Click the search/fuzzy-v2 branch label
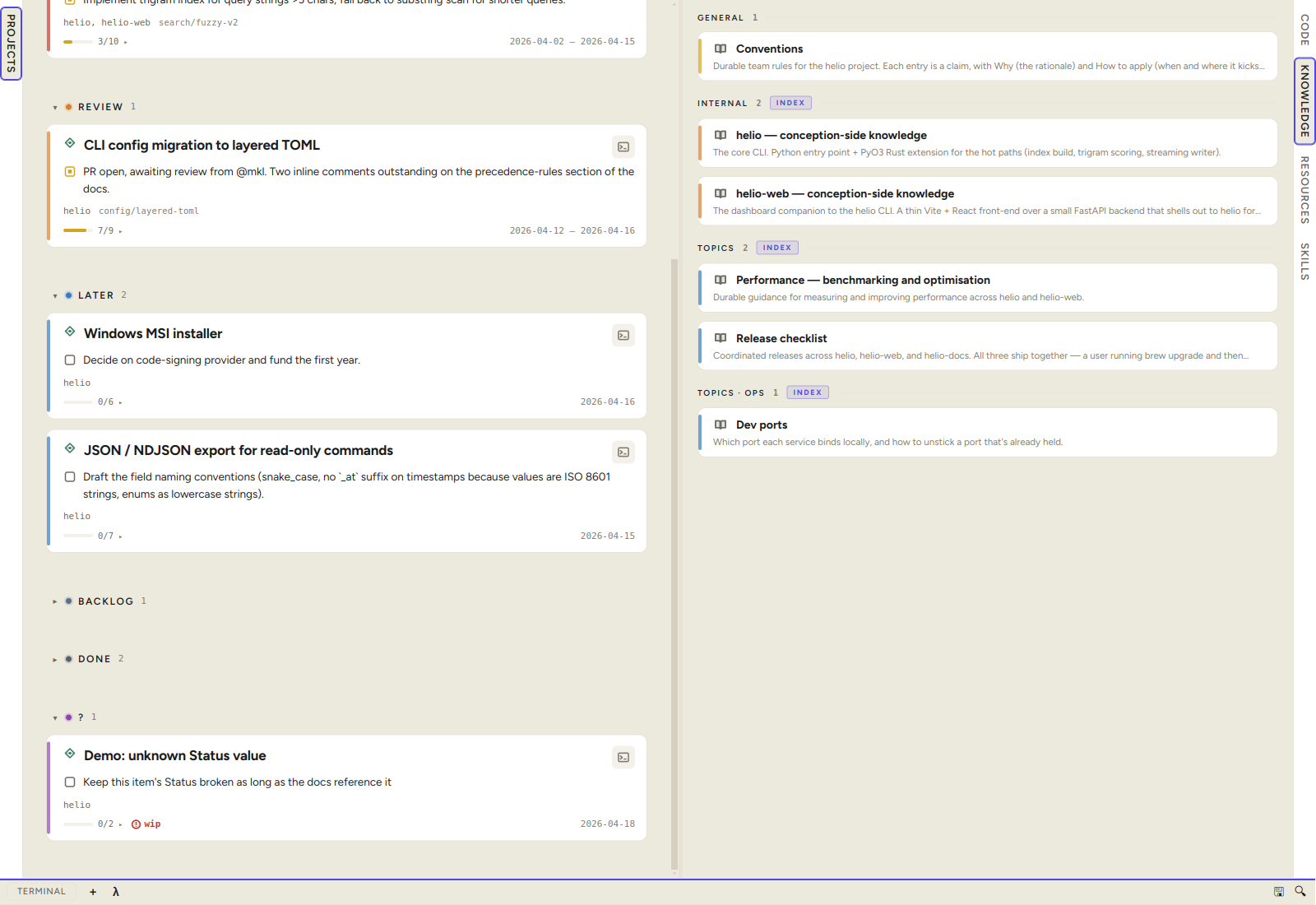 pyautogui.click(x=198, y=23)
